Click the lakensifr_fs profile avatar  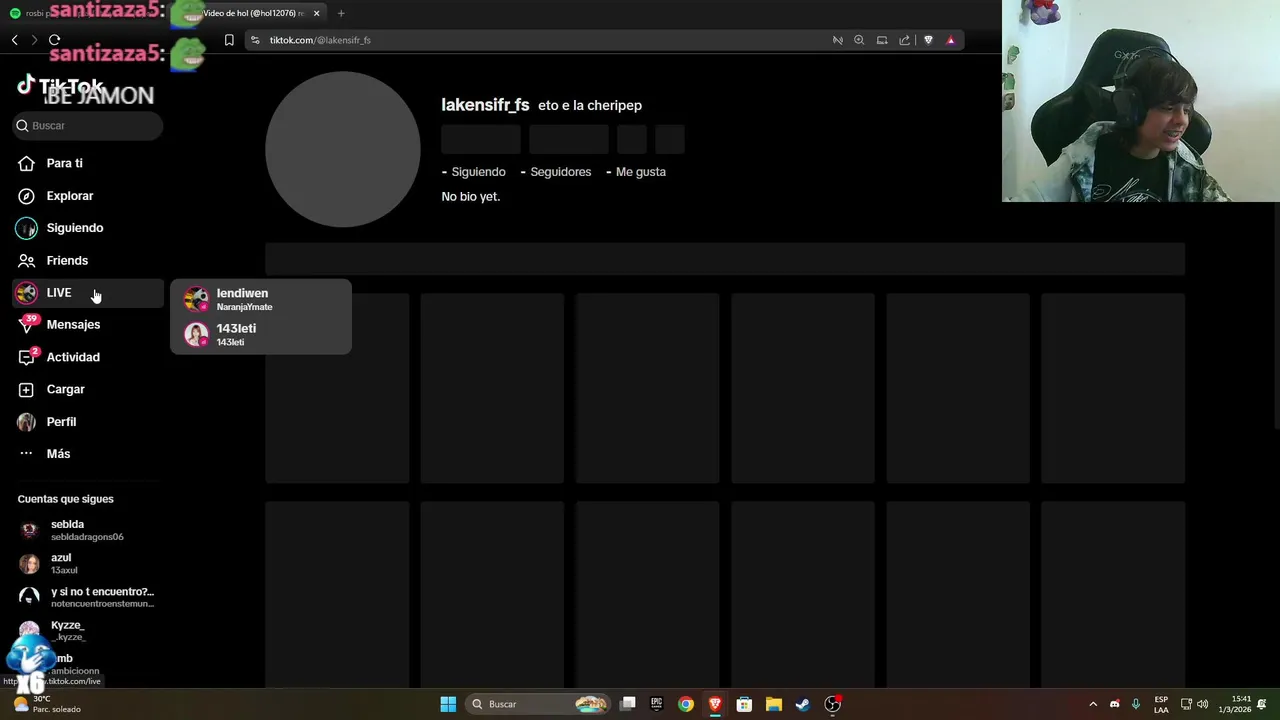(x=343, y=149)
